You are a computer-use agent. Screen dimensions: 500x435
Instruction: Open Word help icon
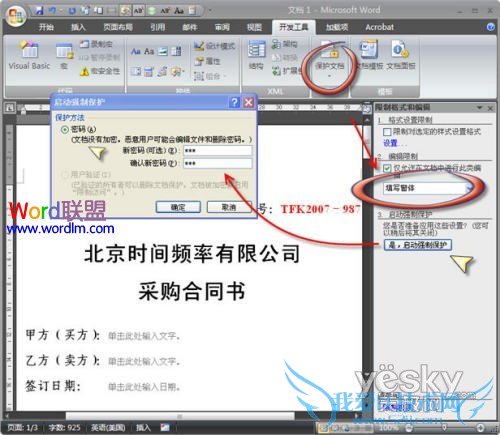[x=490, y=27]
